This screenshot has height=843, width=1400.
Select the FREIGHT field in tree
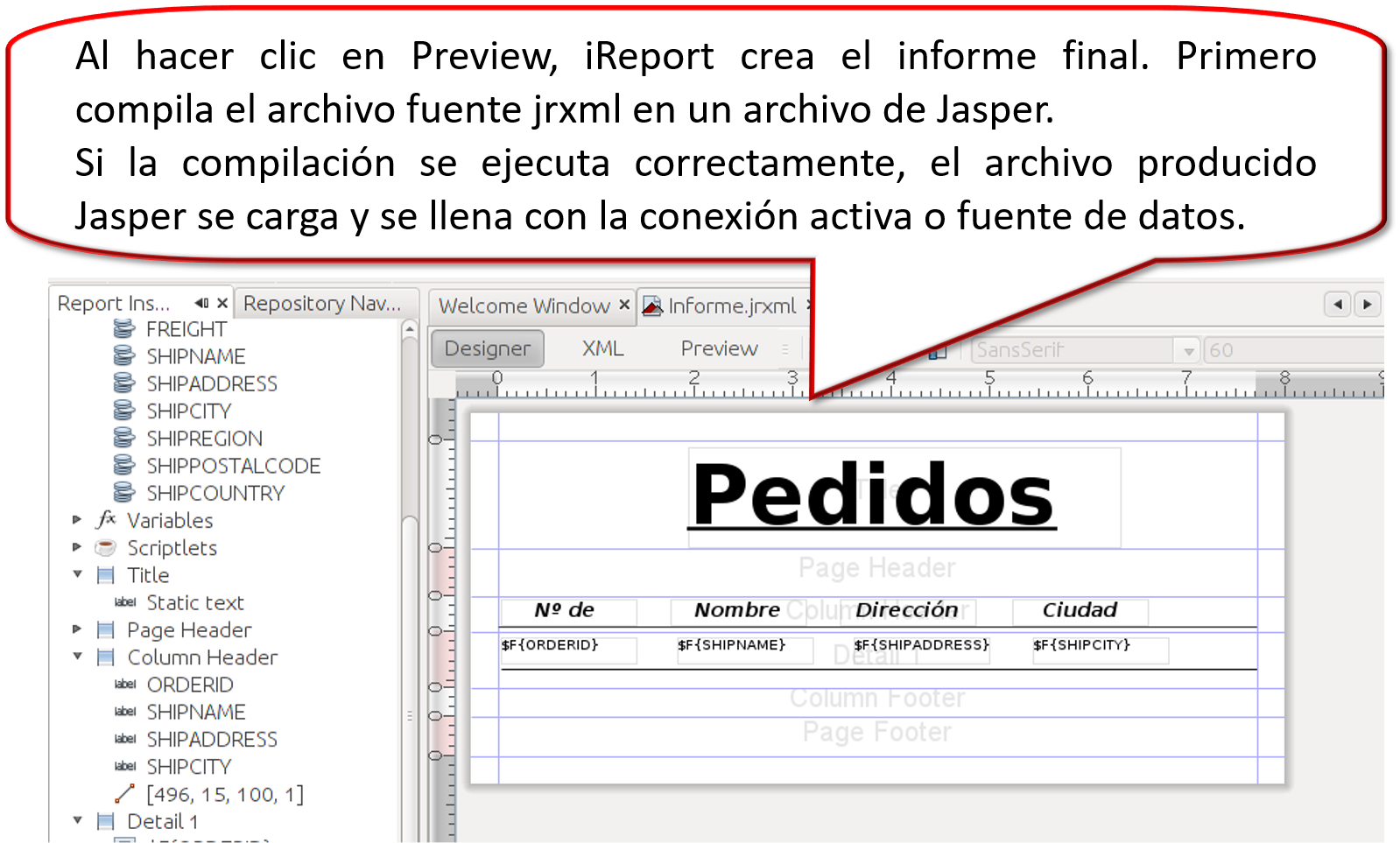pos(186,329)
